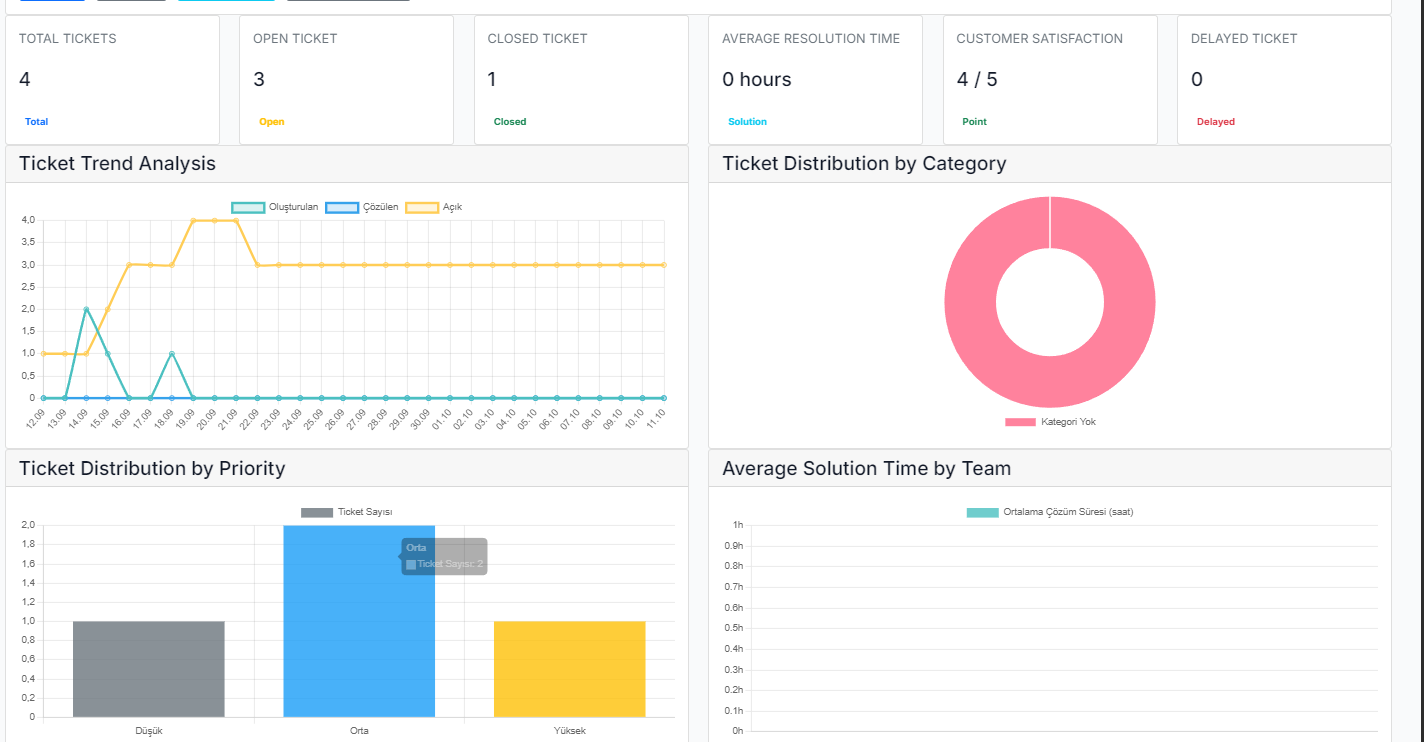Screen dimensions: 1424x742
Task: Open the Total Tickets card
Action: tap(112, 79)
